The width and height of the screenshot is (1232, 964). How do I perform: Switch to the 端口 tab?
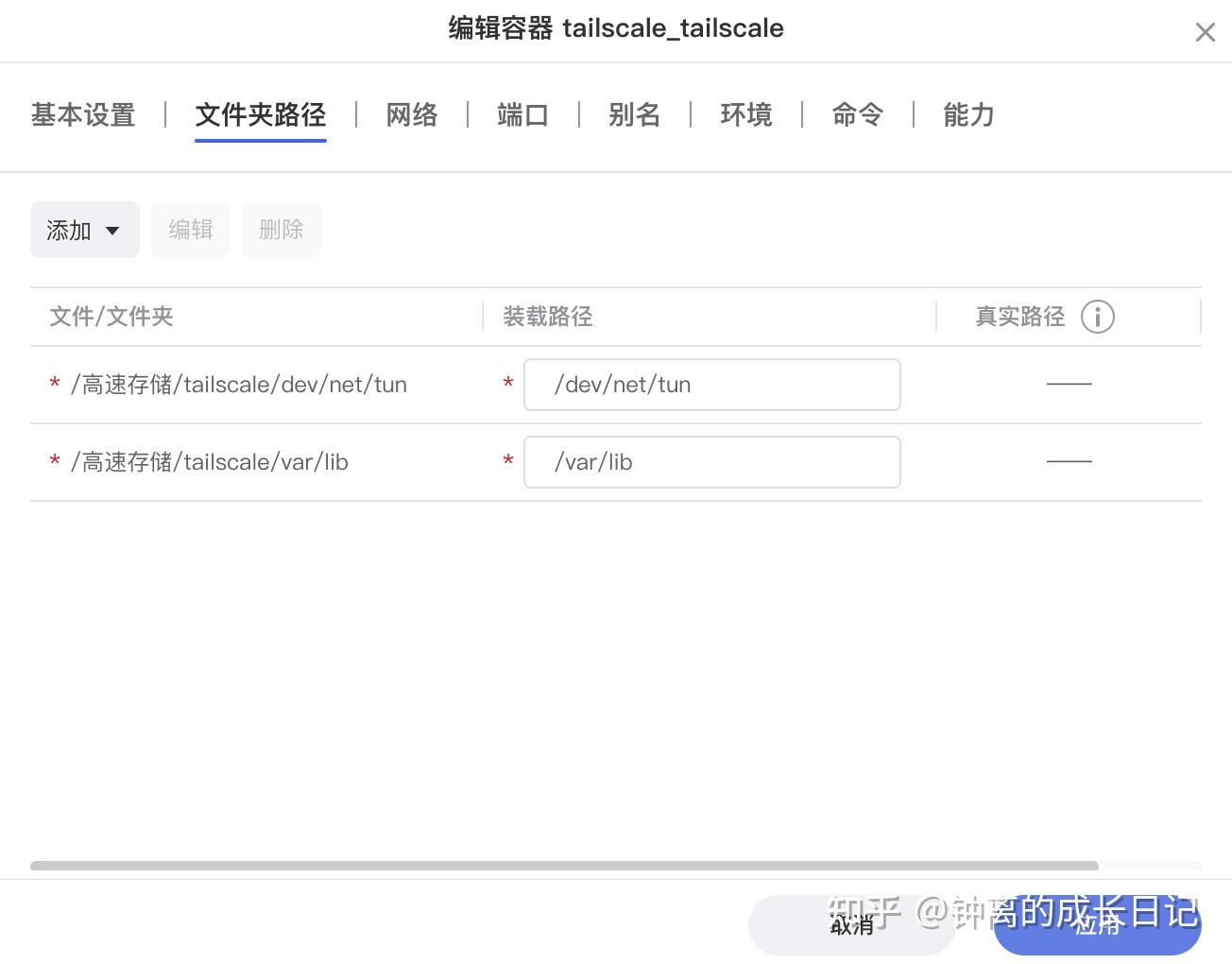coord(522,114)
